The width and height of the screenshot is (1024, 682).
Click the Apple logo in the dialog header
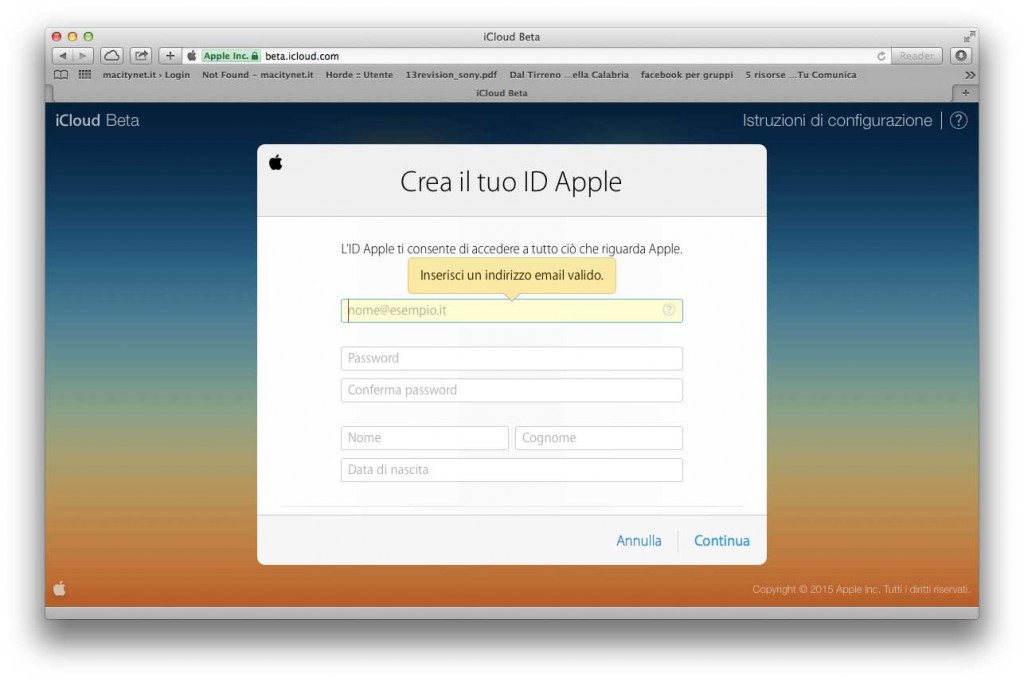click(x=276, y=162)
